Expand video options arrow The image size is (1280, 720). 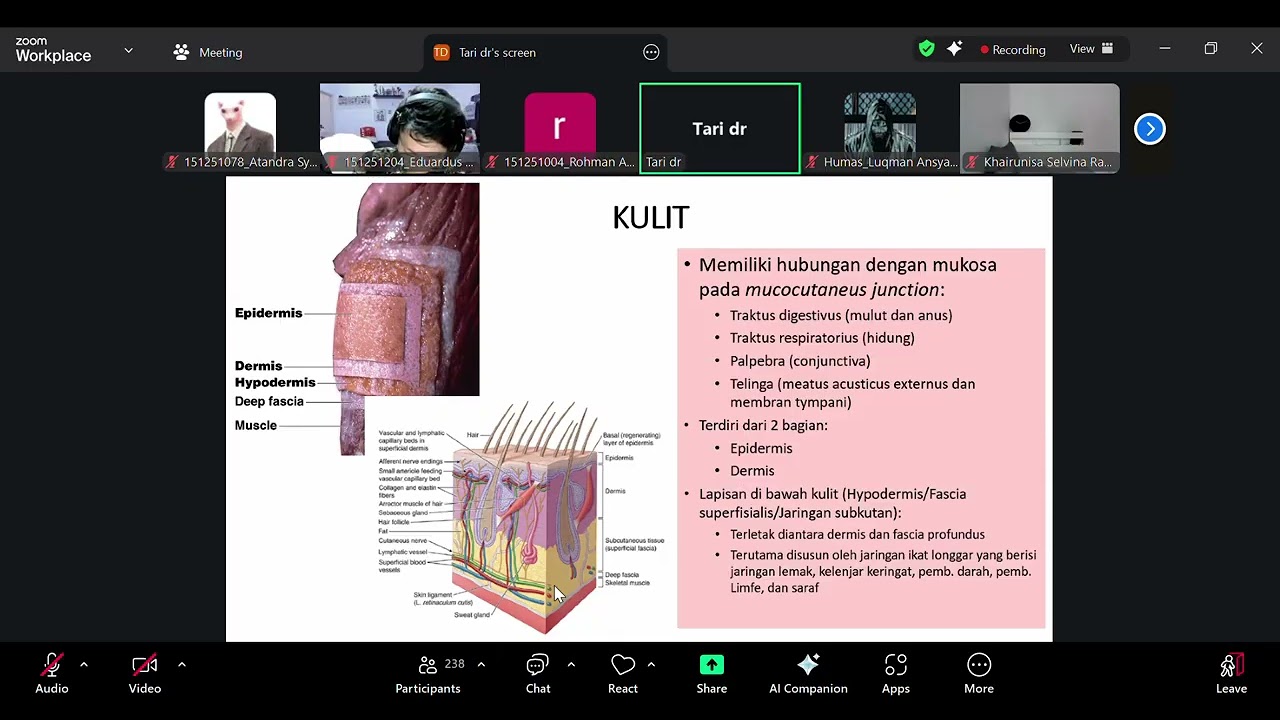point(181,664)
